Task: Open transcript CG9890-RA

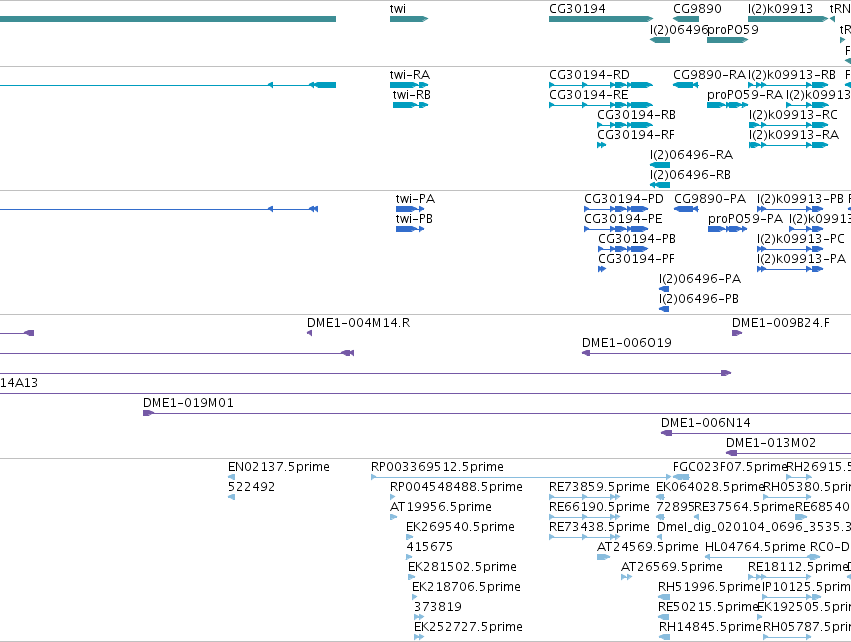Action: point(685,85)
